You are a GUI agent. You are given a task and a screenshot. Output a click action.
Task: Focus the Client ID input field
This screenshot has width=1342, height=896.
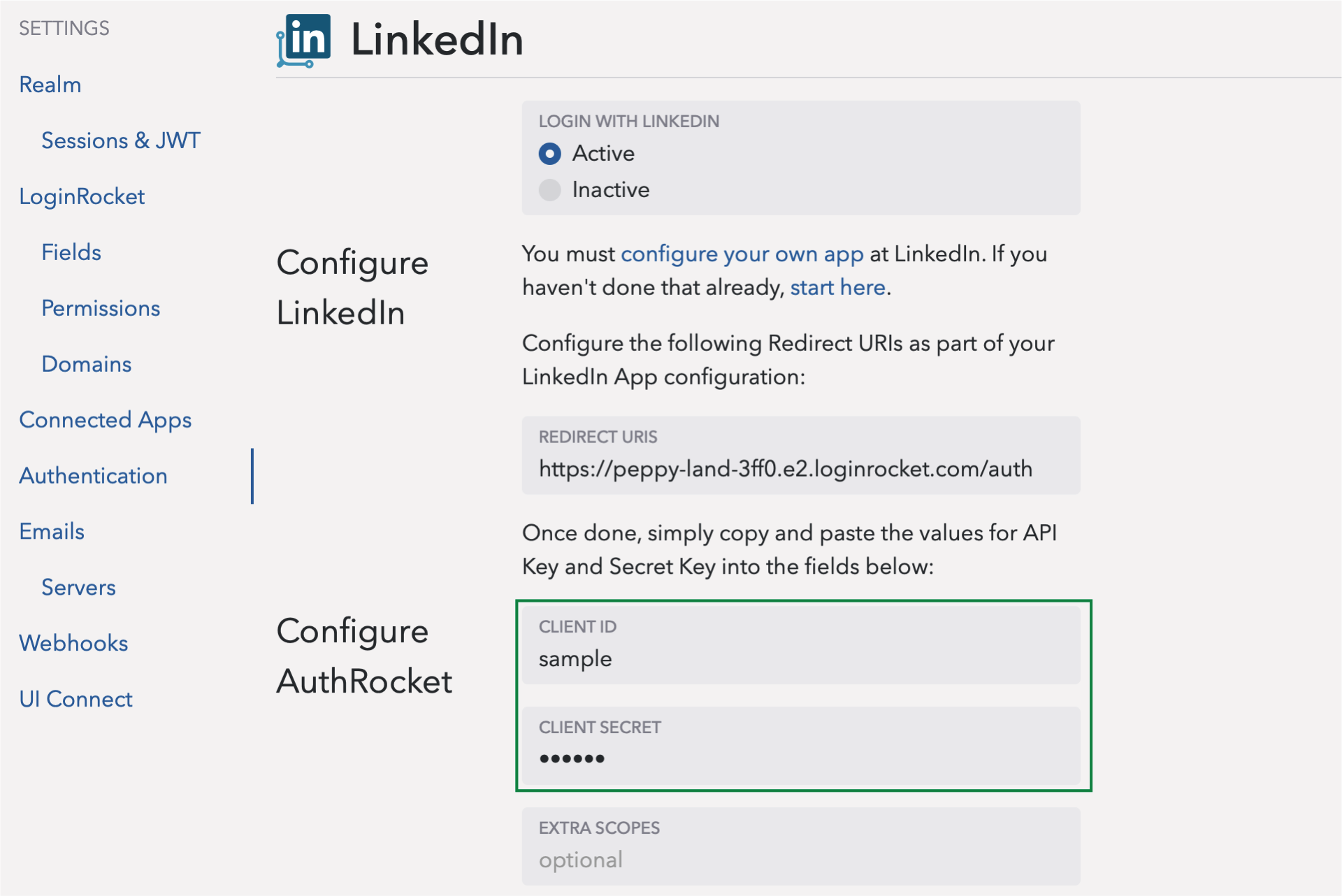pos(801,645)
